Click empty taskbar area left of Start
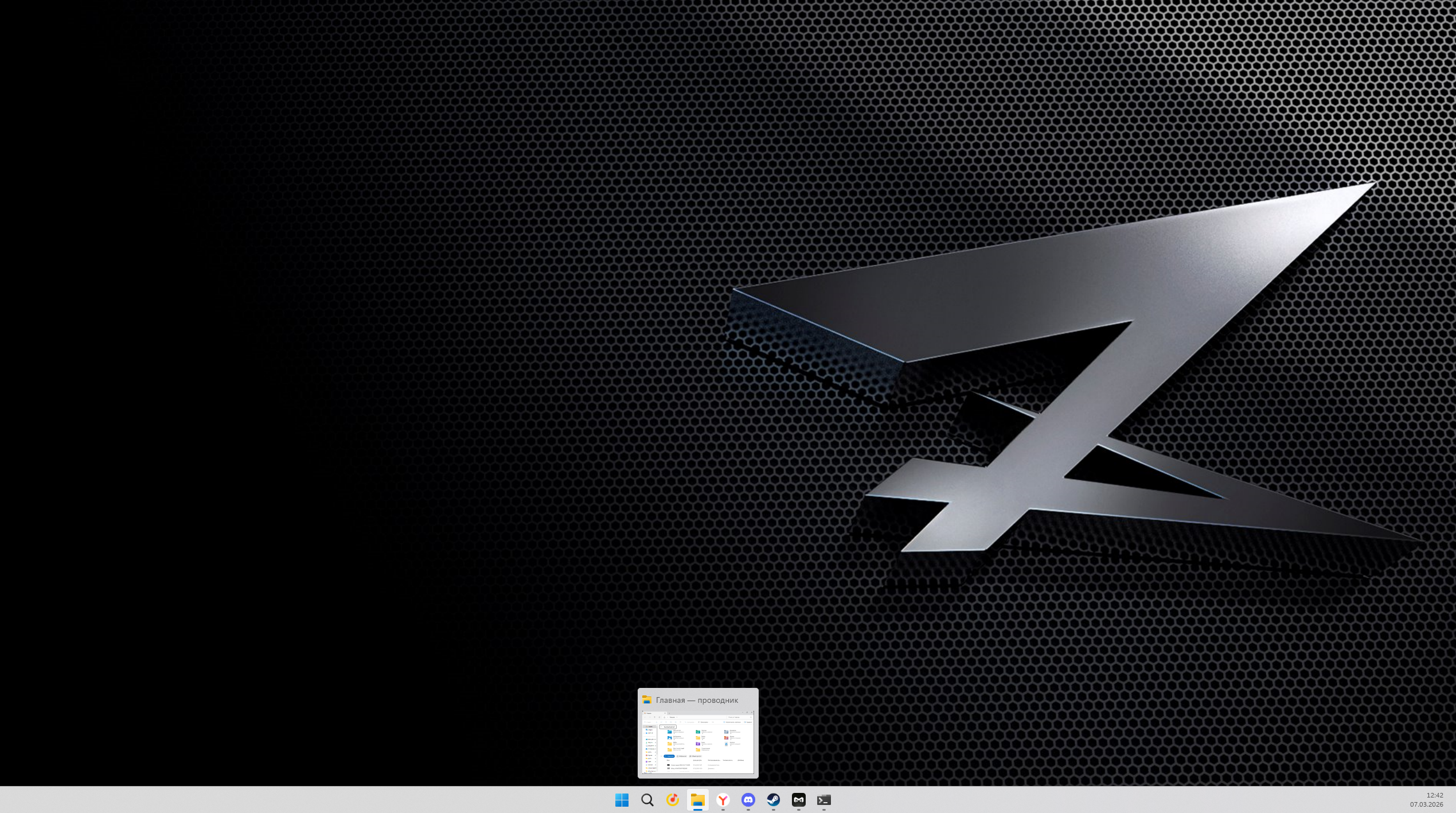This screenshot has height=813, width=1456. [x=344, y=800]
